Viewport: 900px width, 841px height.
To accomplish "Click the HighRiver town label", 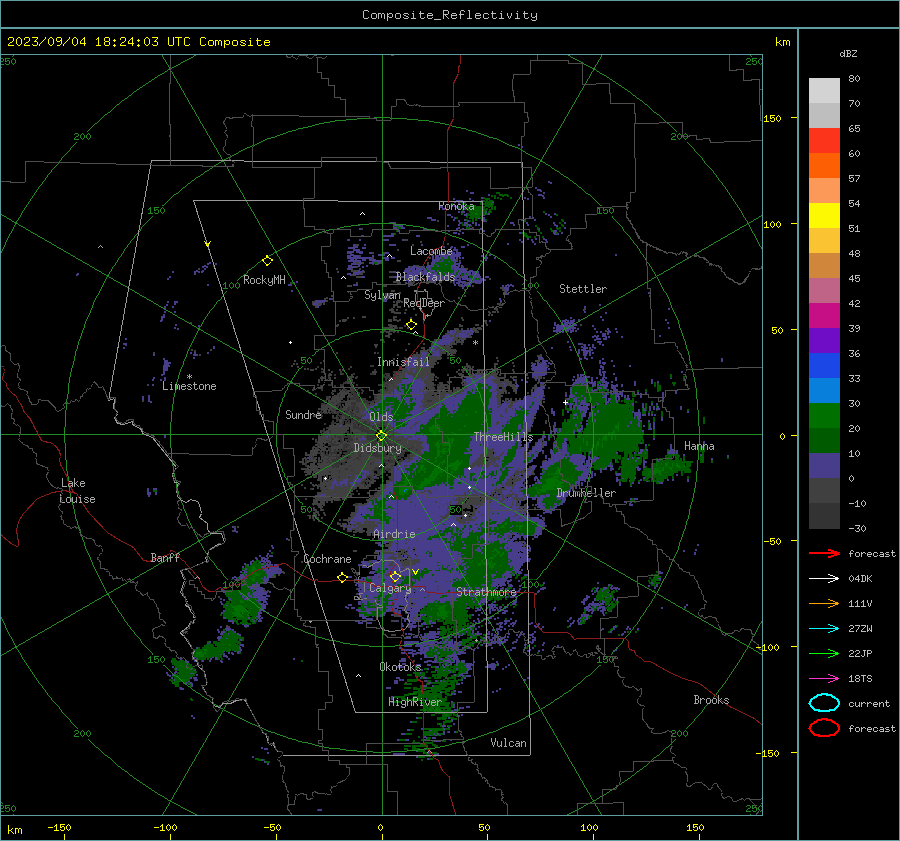I will 414,702.
